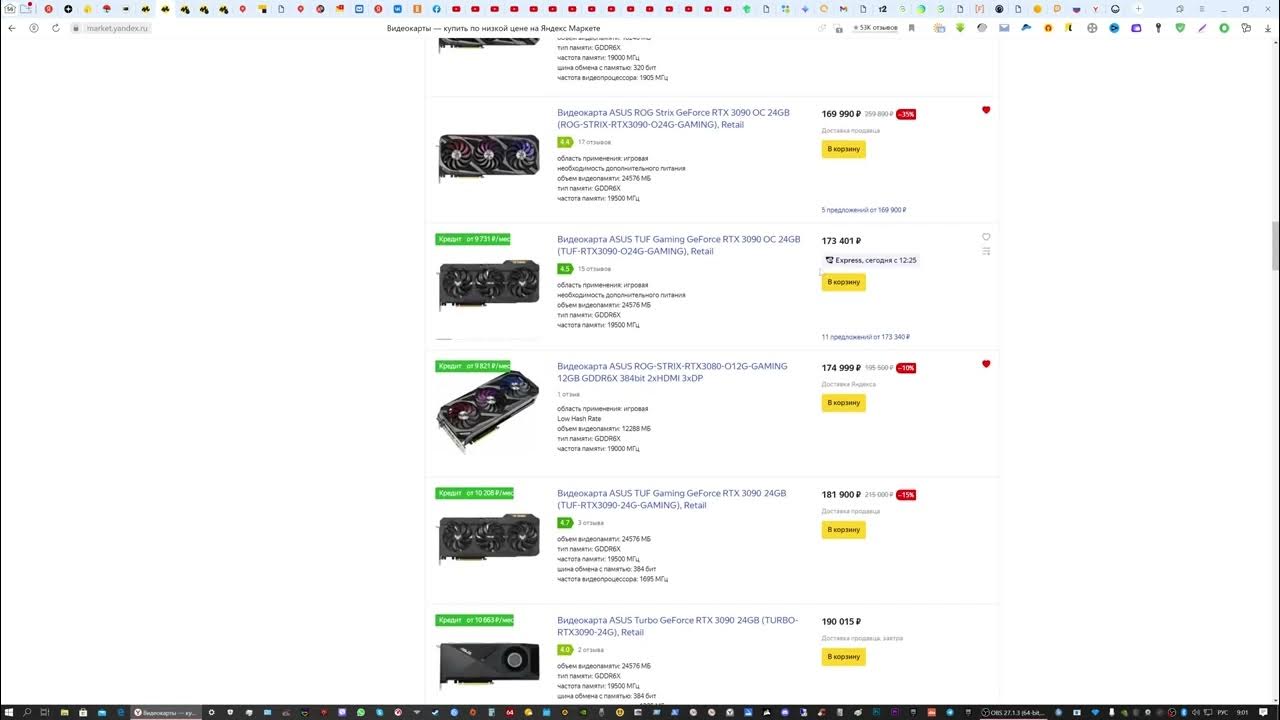
Task: Open a new browser tab with plus
Action: 1138,9
